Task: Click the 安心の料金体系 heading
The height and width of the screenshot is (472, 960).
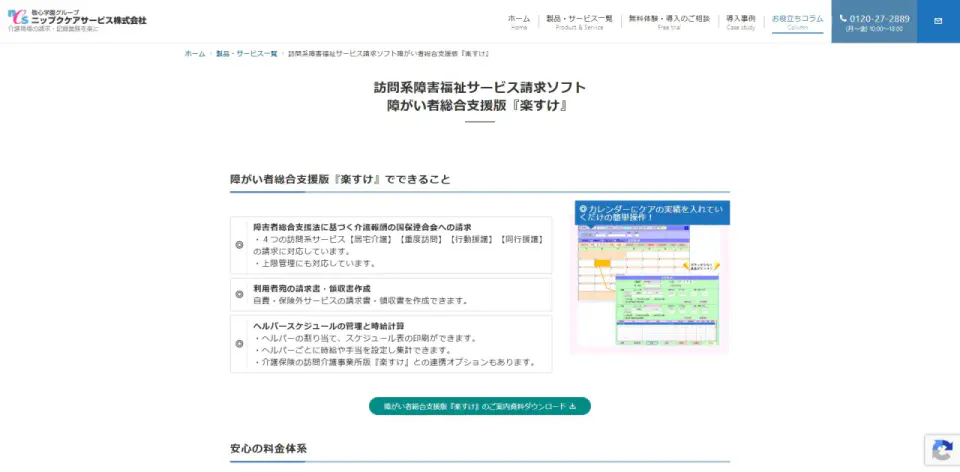Action: [x=268, y=449]
